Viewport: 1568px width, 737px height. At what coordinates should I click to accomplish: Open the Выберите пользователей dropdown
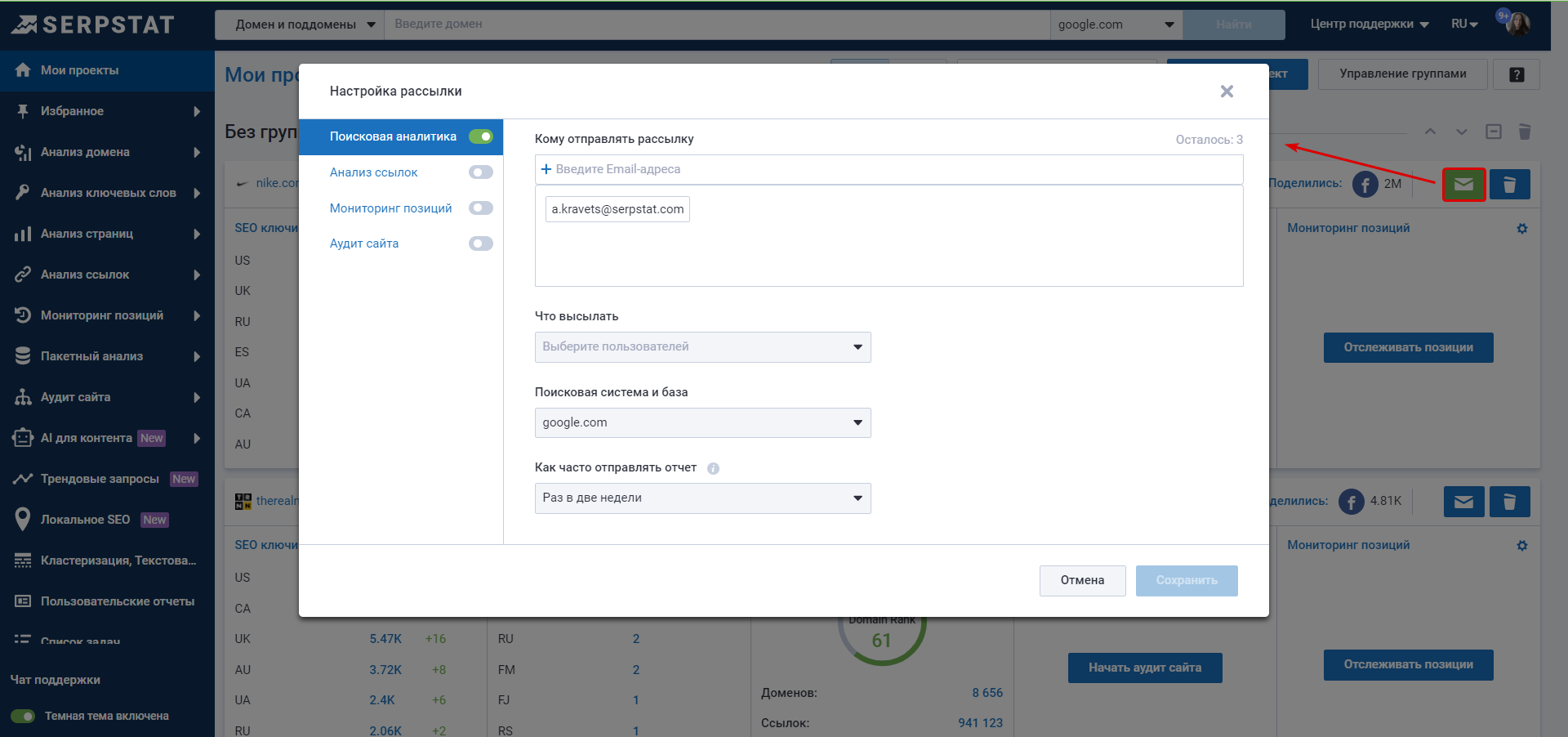point(702,347)
